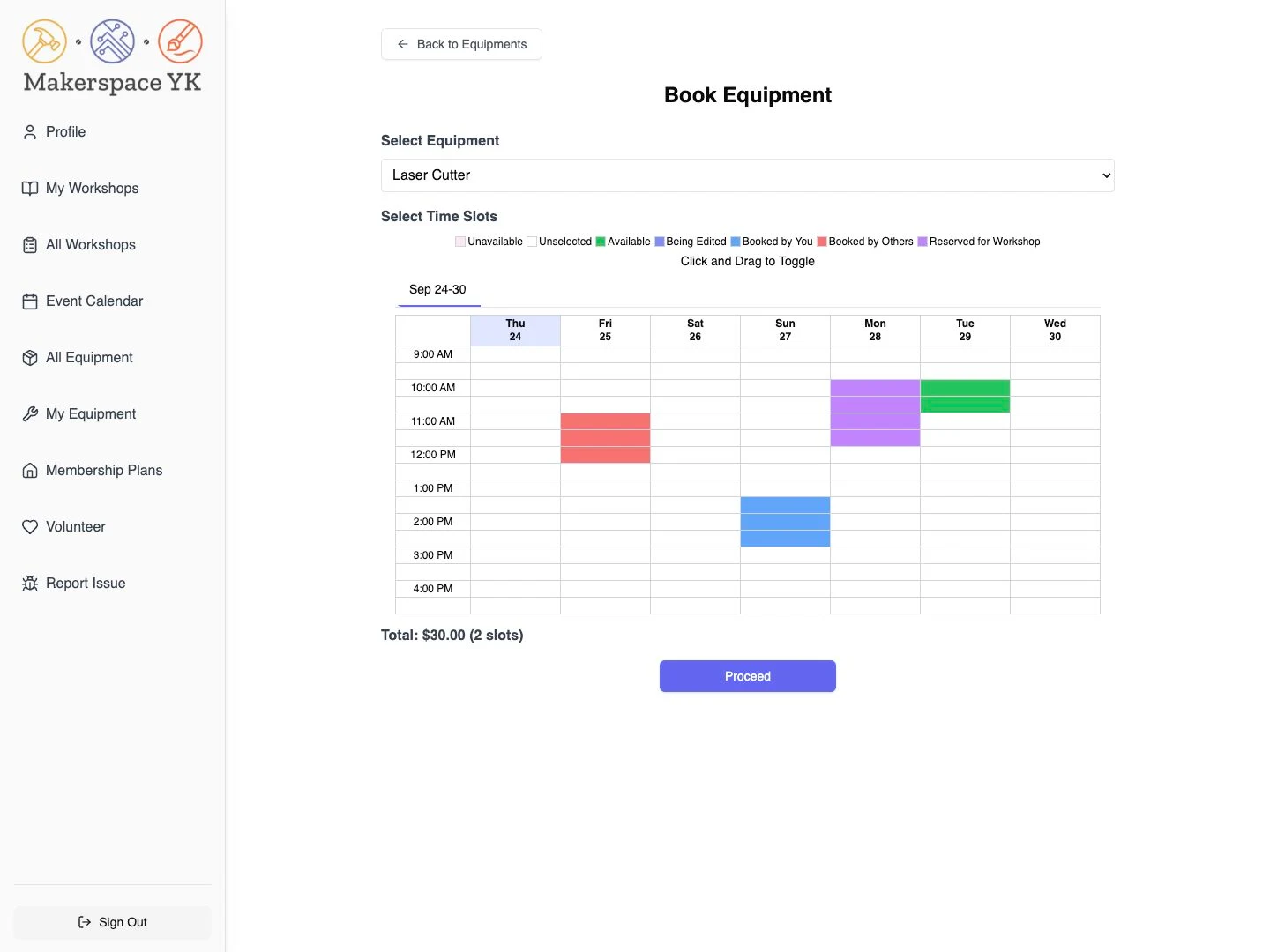Click the purple workshop block on Mon 28
Image resolution: width=1270 pixels, height=952 pixels.
tap(875, 413)
